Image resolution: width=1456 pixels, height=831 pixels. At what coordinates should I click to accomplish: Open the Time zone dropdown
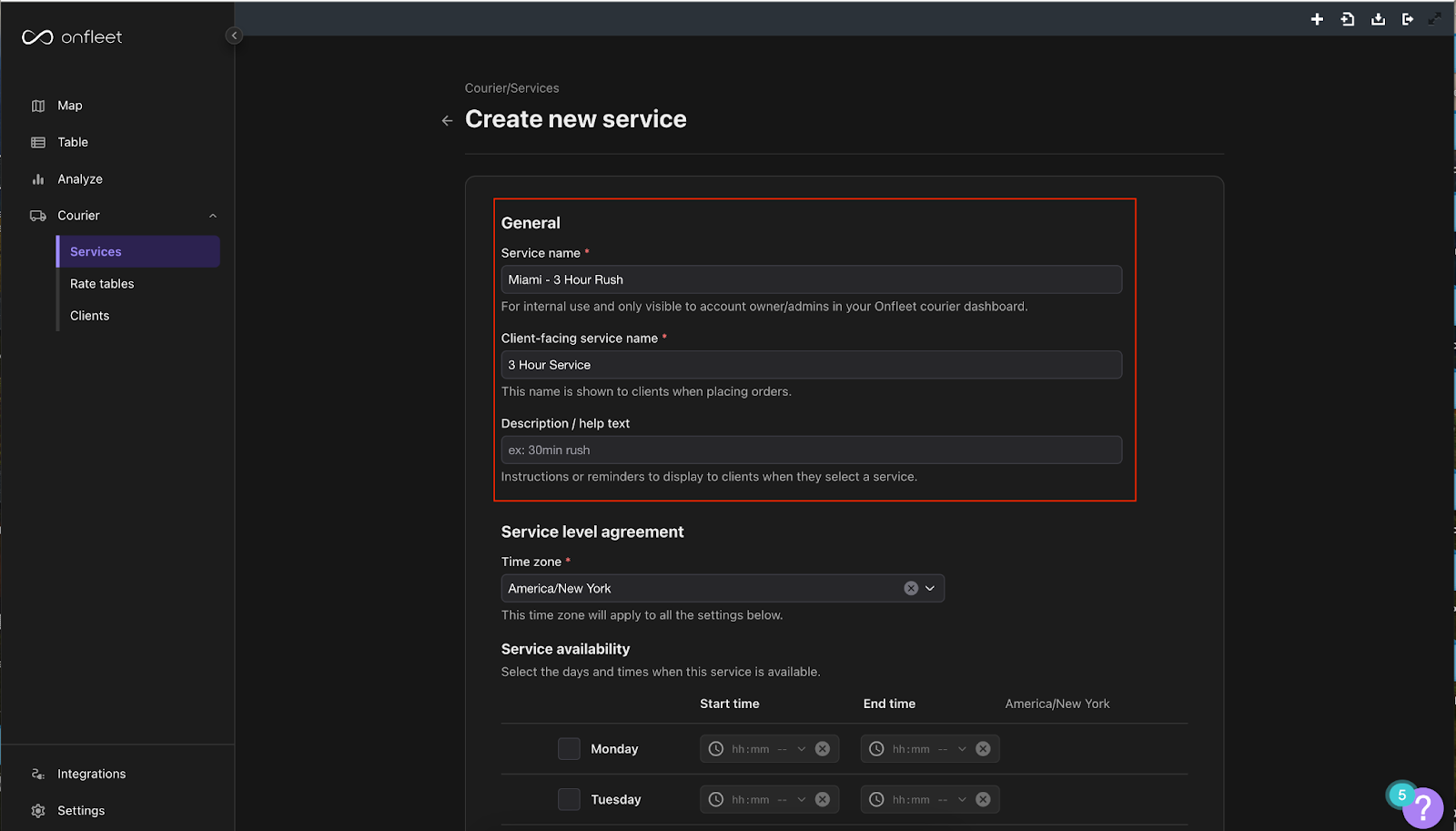pyautogui.click(x=930, y=588)
